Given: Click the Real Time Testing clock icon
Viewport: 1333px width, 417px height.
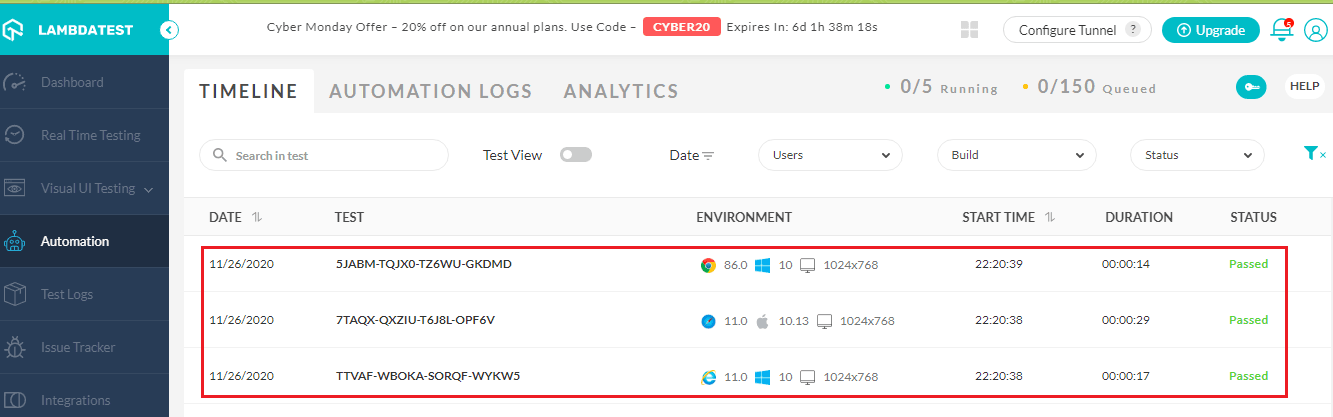Looking at the screenshot, I should [x=15, y=135].
